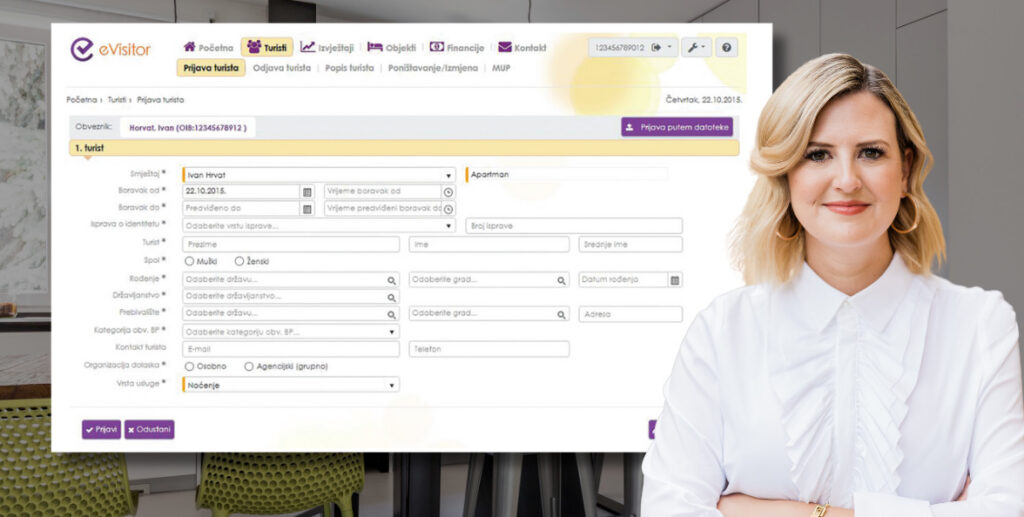Switch to the Odjava turista tab
The image size is (1024, 517).
[x=284, y=68]
